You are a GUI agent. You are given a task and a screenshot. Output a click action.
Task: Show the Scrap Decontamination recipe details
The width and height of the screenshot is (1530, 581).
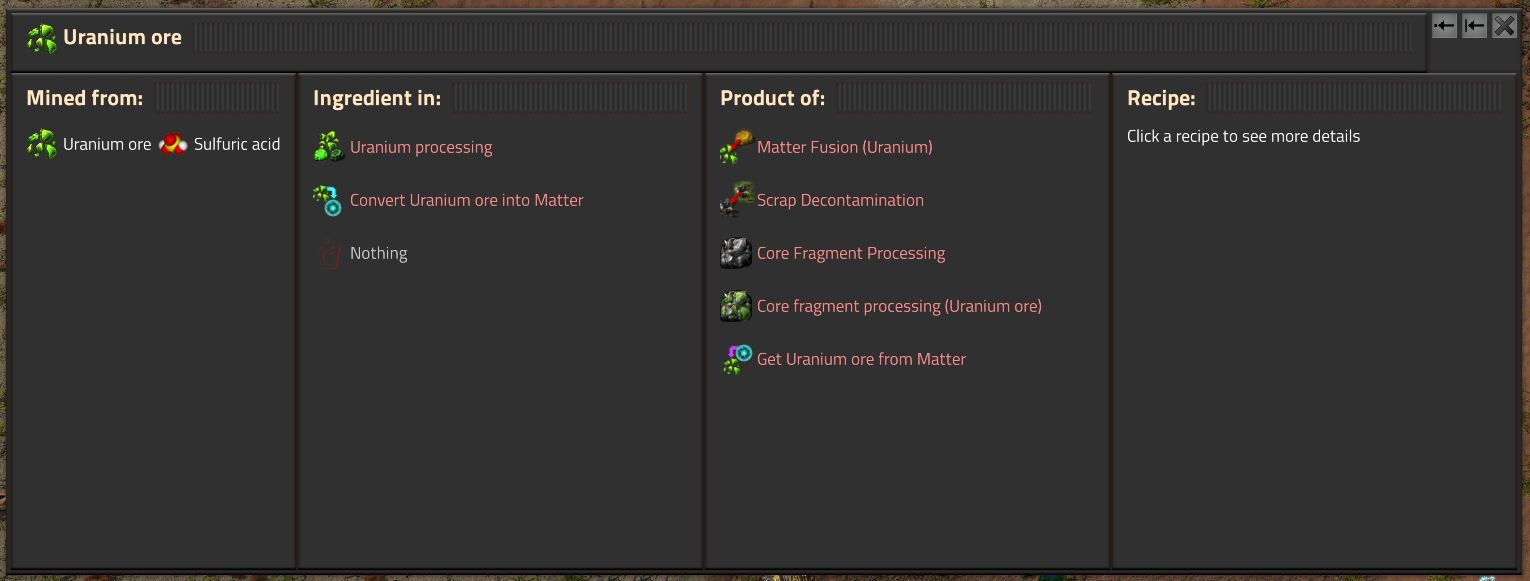coord(840,200)
